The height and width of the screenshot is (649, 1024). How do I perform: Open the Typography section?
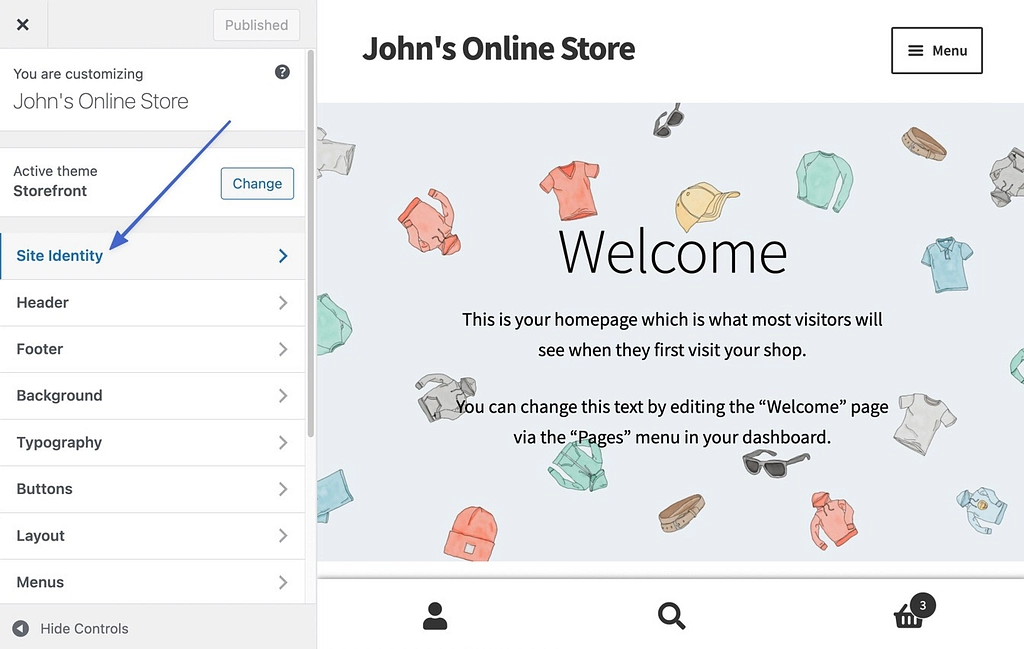(152, 443)
